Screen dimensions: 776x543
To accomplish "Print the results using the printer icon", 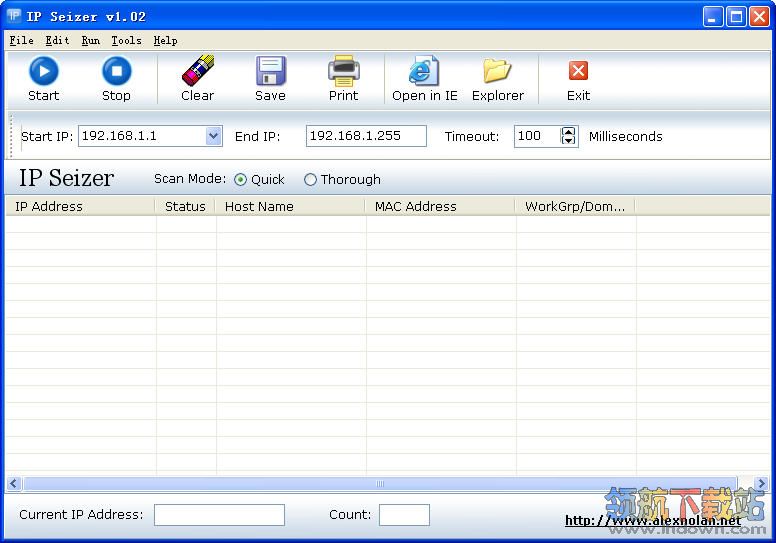I will (x=343, y=71).
